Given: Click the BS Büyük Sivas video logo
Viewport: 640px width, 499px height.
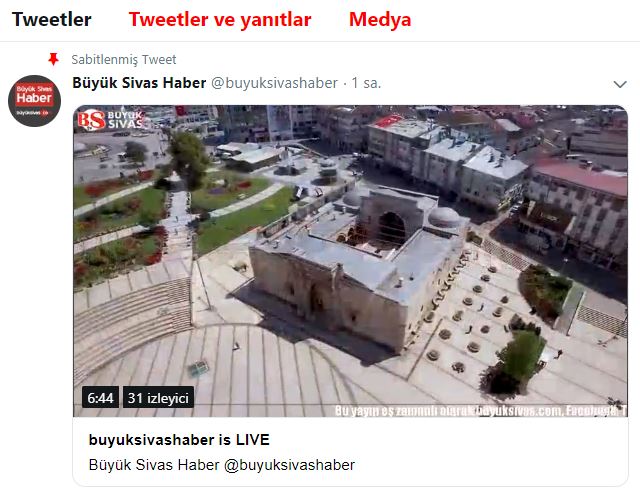Looking at the screenshot, I should (x=110, y=120).
